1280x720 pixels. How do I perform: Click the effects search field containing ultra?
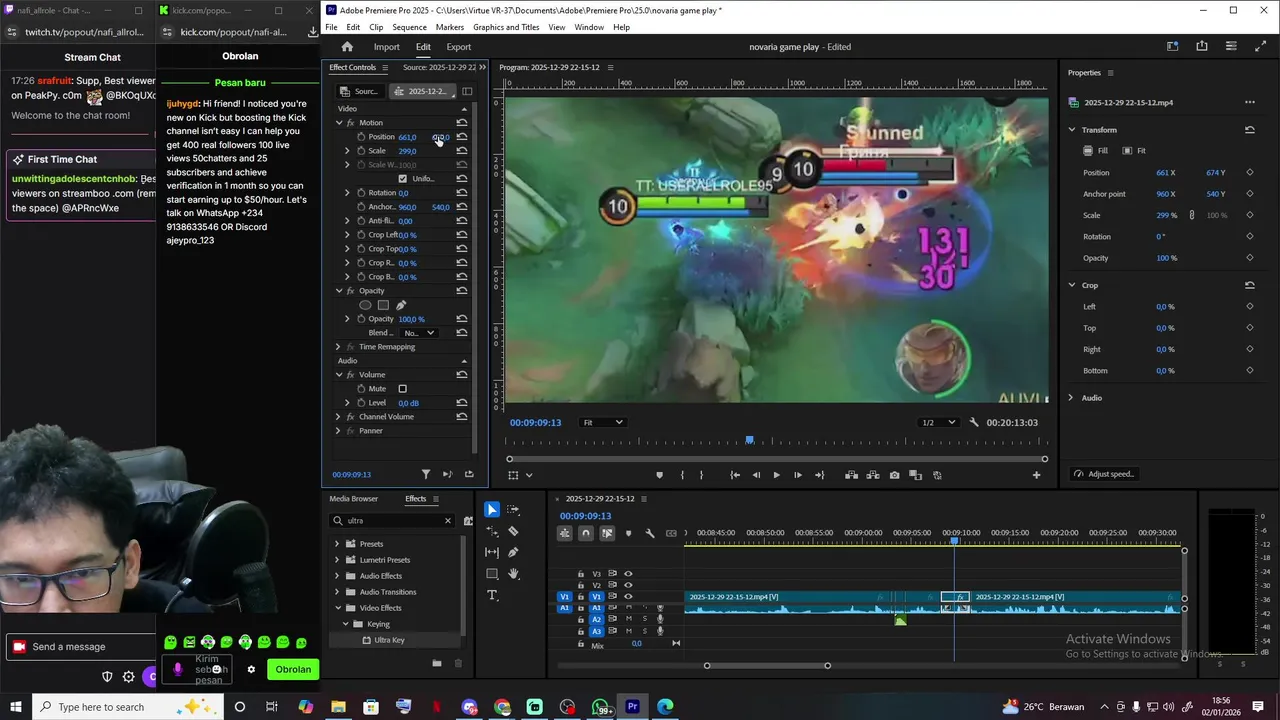pyautogui.click(x=393, y=521)
